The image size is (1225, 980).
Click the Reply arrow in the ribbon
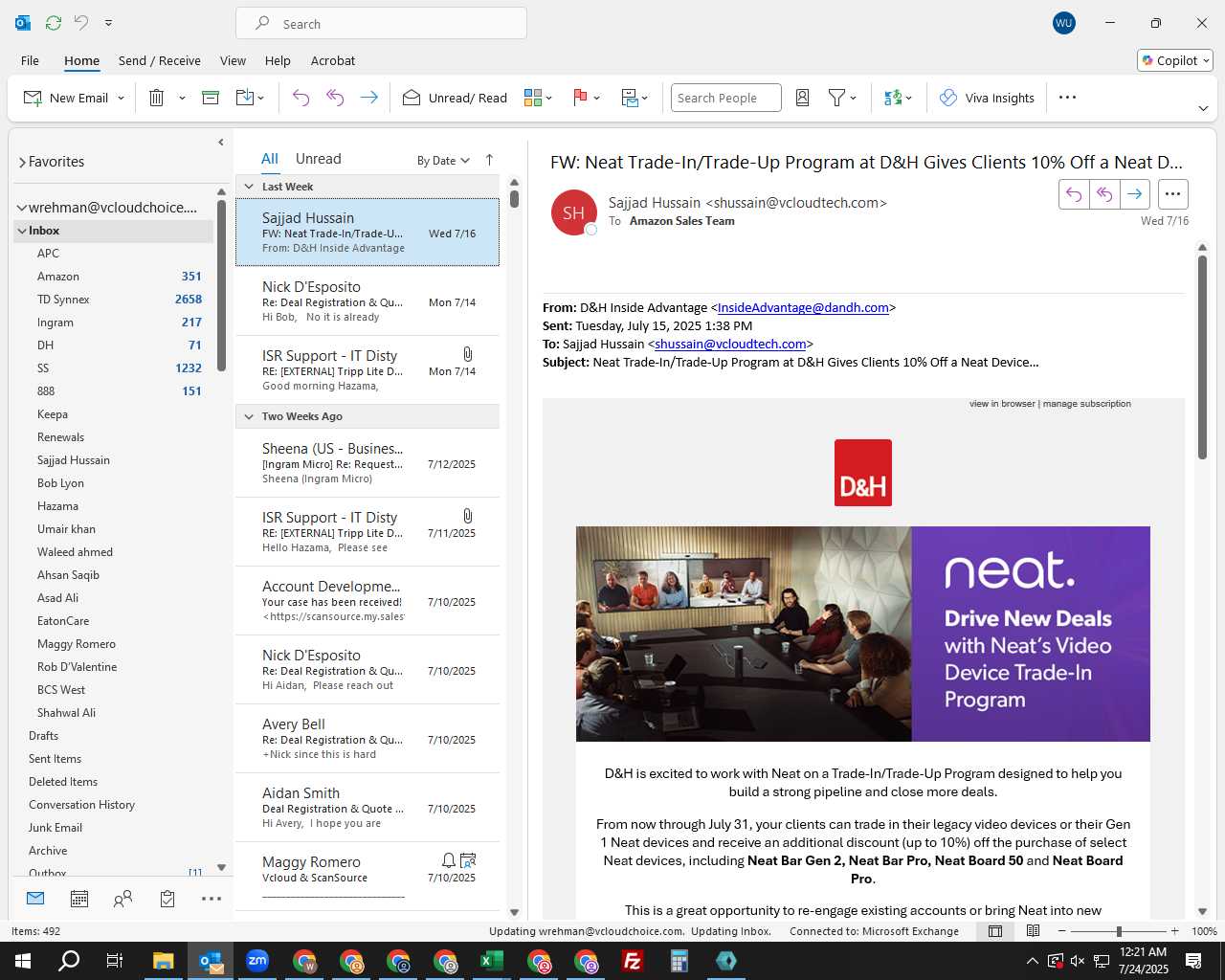coord(301,98)
